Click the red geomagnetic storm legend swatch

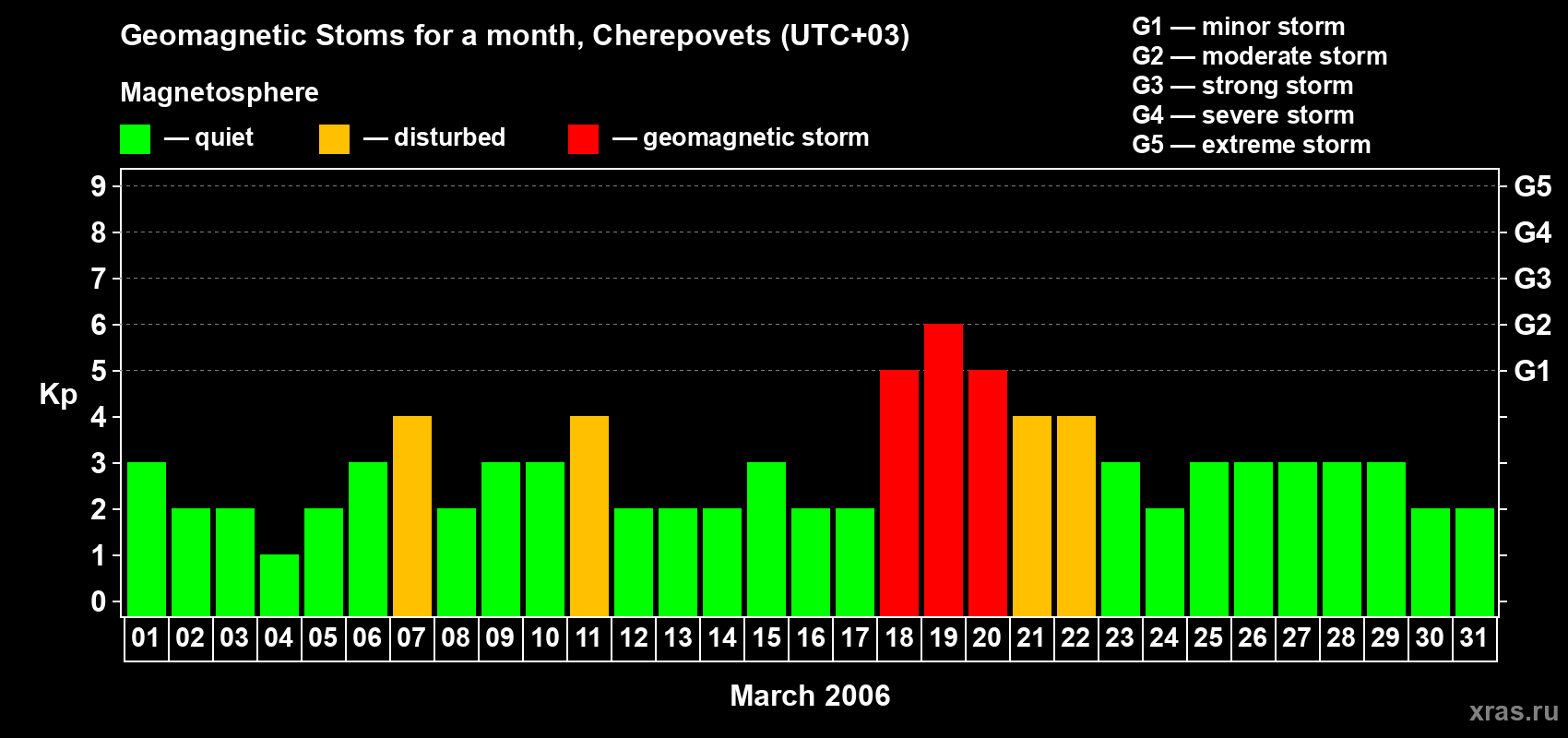click(x=583, y=139)
